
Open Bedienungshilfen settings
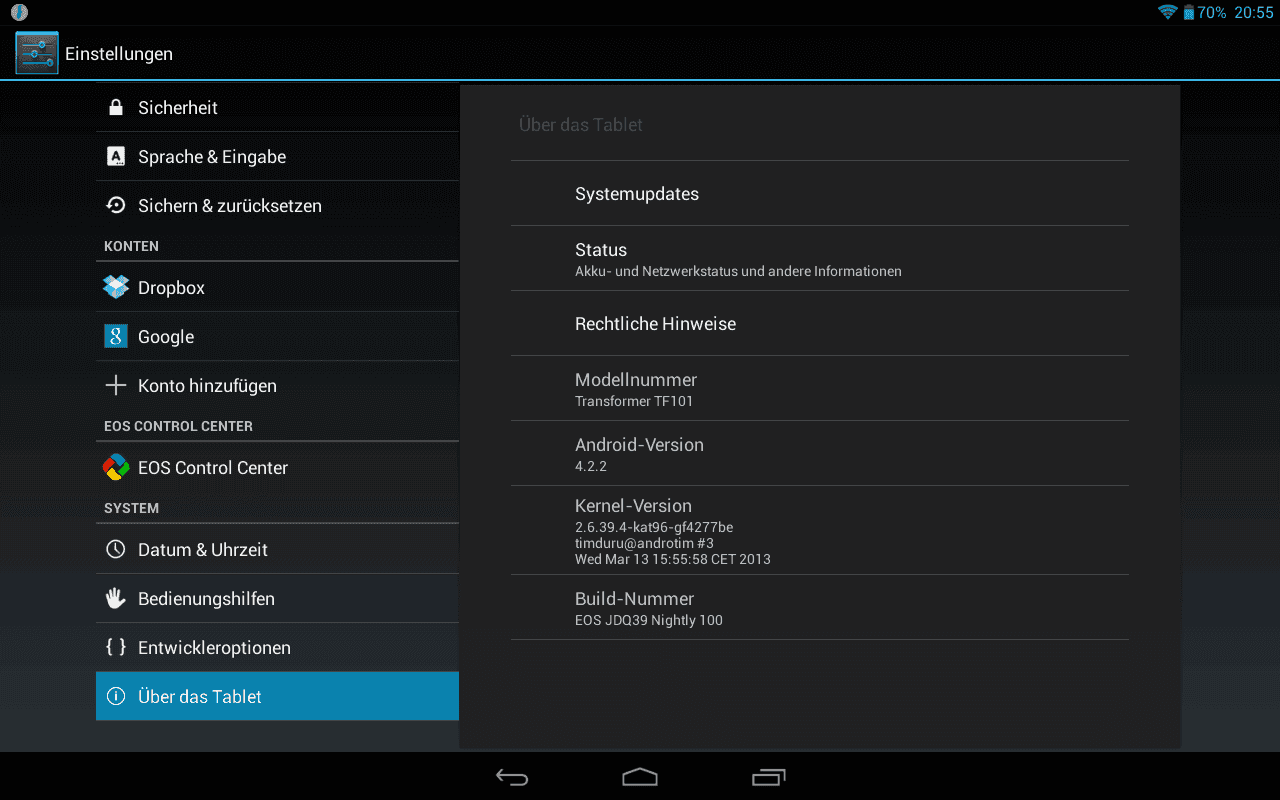pyautogui.click(x=277, y=598)
